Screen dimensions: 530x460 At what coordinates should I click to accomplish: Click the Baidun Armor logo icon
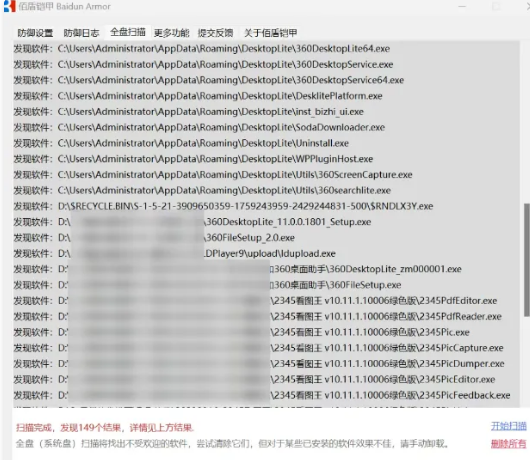tap(9, 6)
